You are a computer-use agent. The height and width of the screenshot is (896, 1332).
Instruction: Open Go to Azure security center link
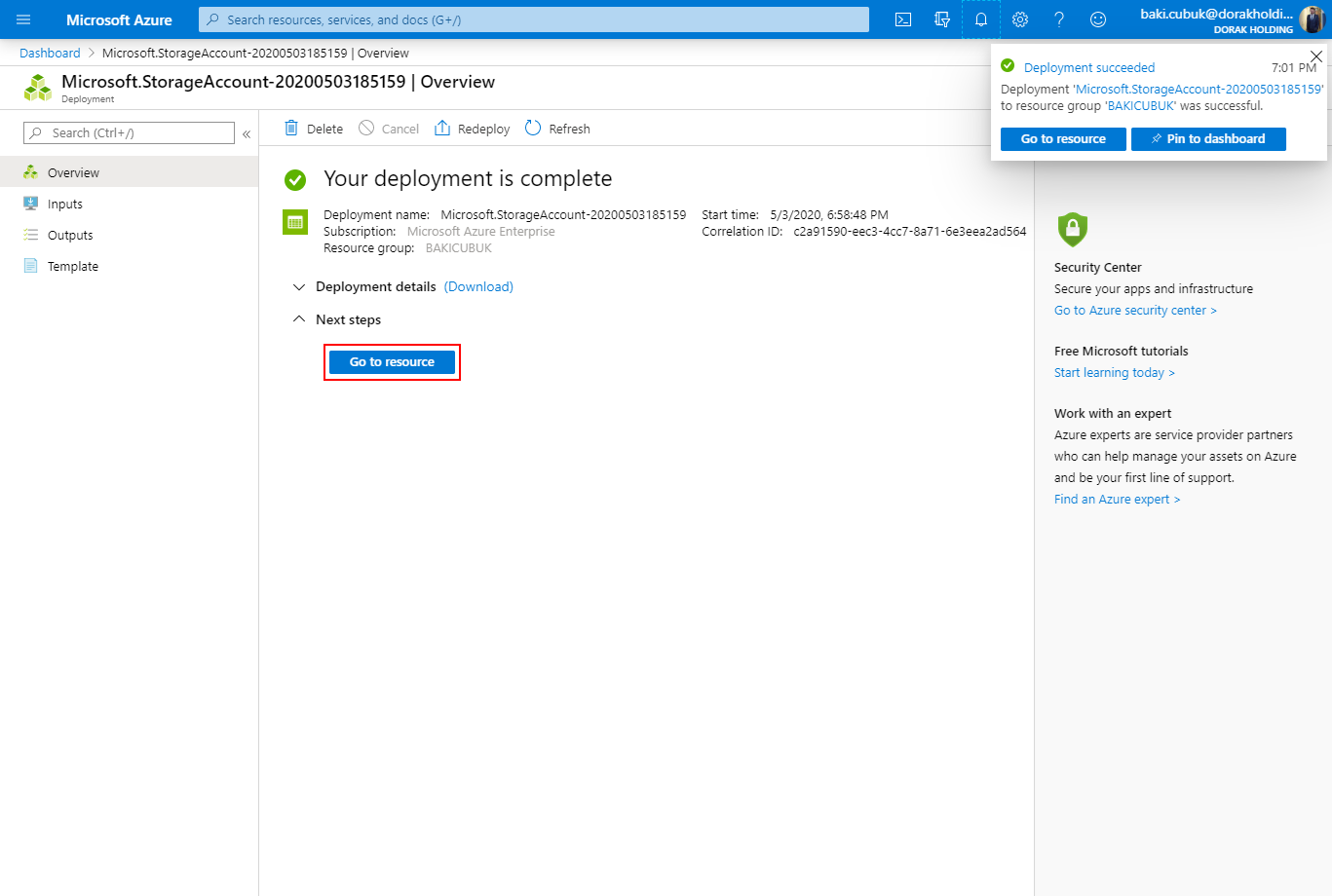click(1135, 311)
